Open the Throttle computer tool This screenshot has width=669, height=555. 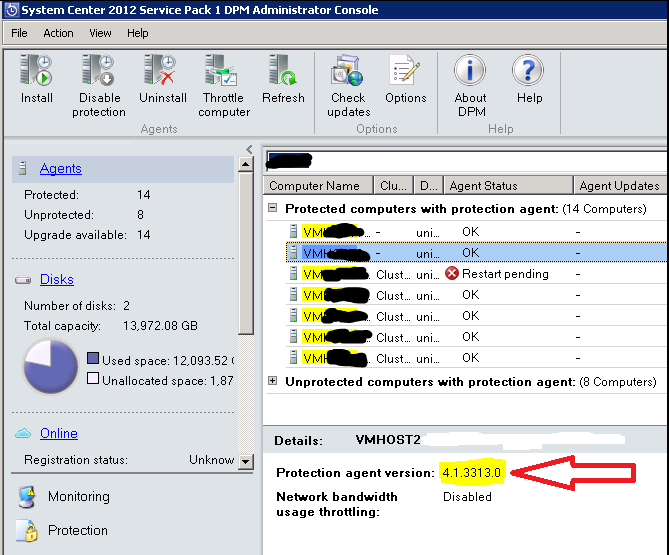pos(223,72)
